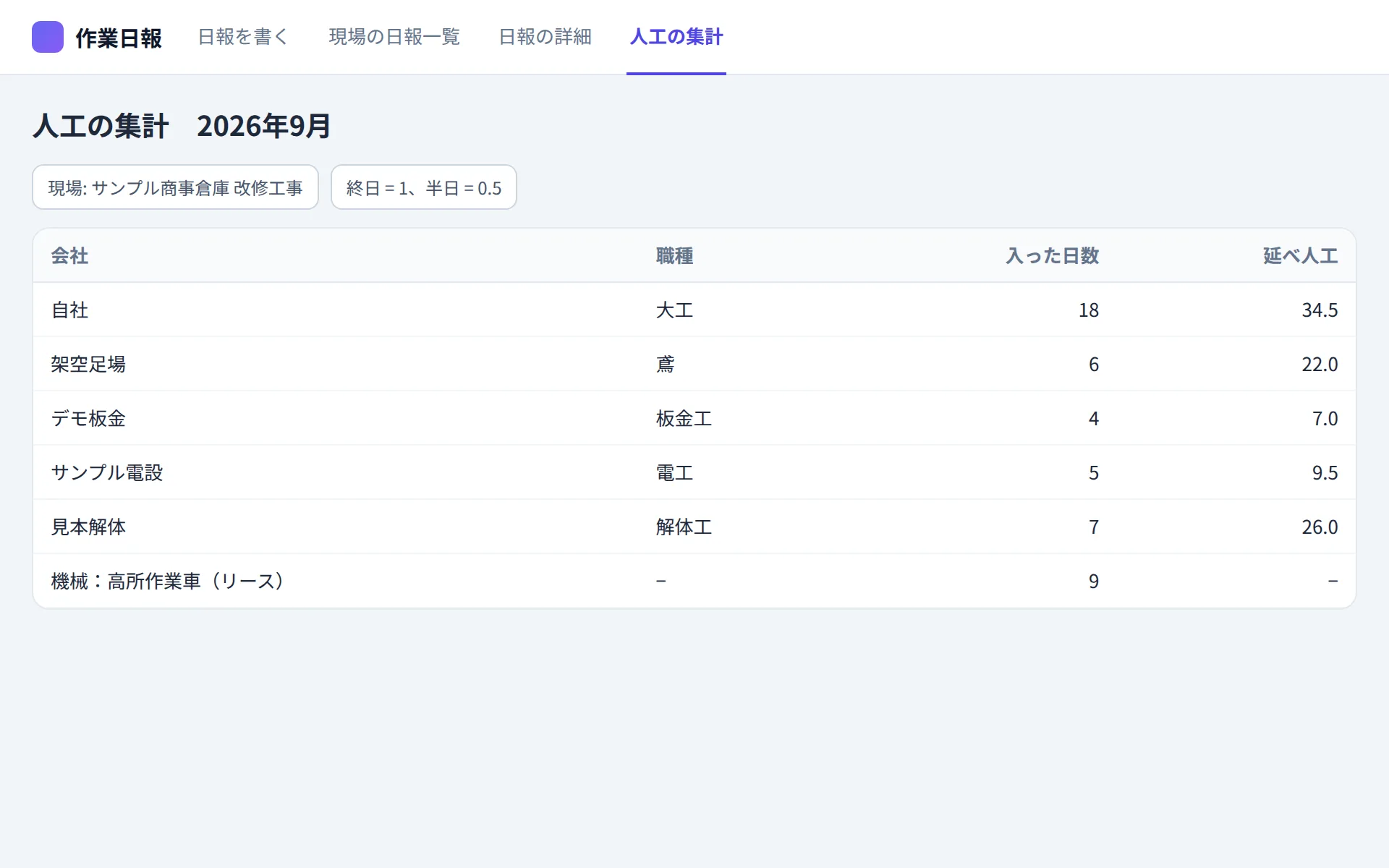Click the 延べ人工 column header

click(1300, 255)
